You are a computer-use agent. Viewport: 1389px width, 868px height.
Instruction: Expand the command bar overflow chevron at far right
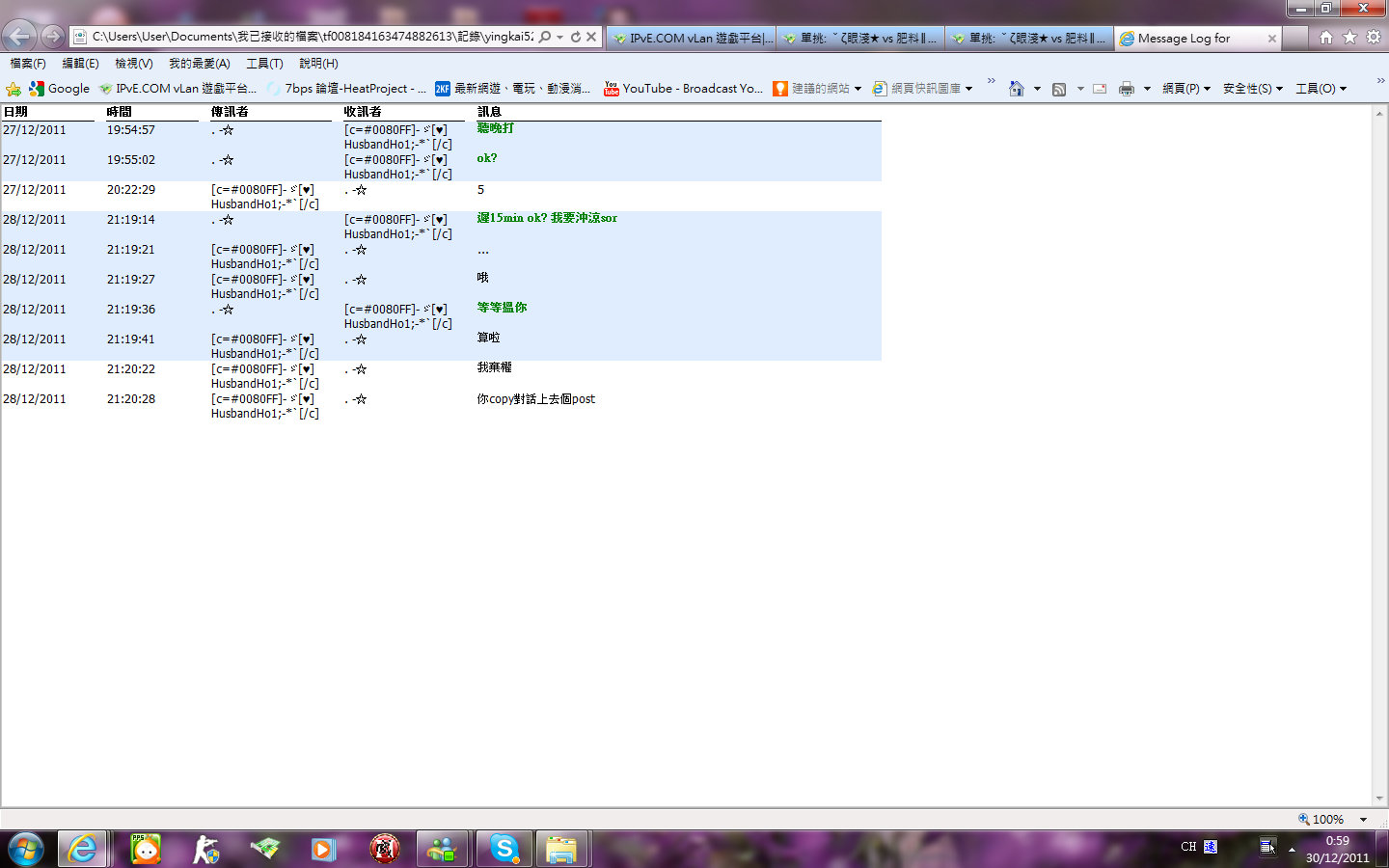coord(1380,81)
